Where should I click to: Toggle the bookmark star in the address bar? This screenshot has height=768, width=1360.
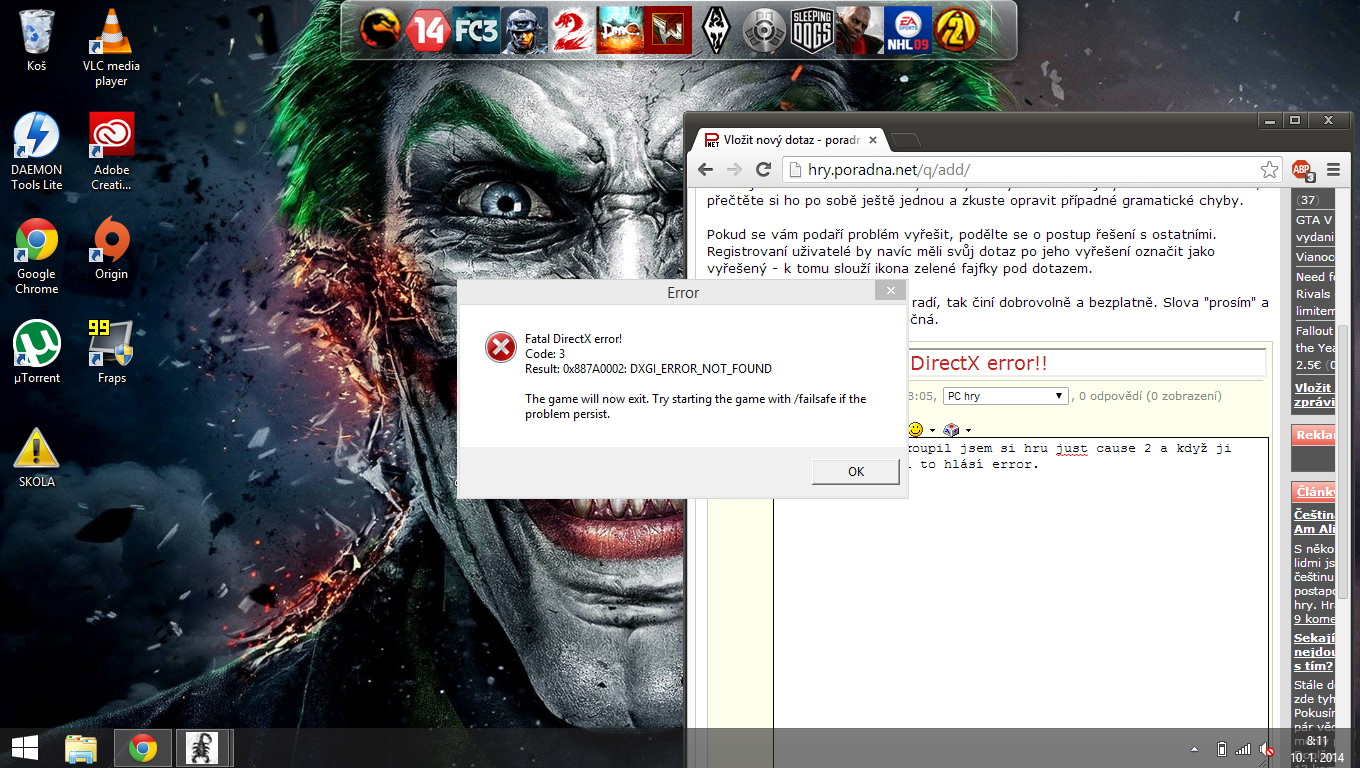click(x=1268, y=170)
